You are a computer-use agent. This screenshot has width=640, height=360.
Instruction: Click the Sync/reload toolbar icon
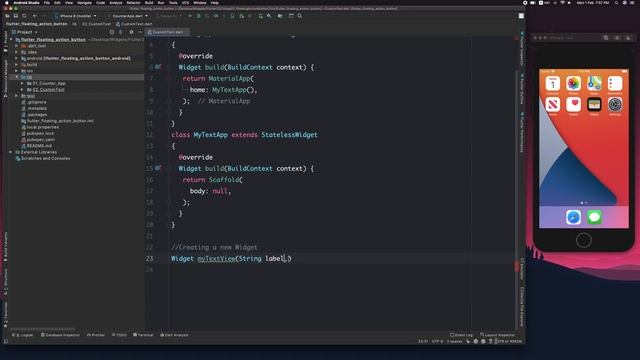pyautogui.click(x=24, y=16)
